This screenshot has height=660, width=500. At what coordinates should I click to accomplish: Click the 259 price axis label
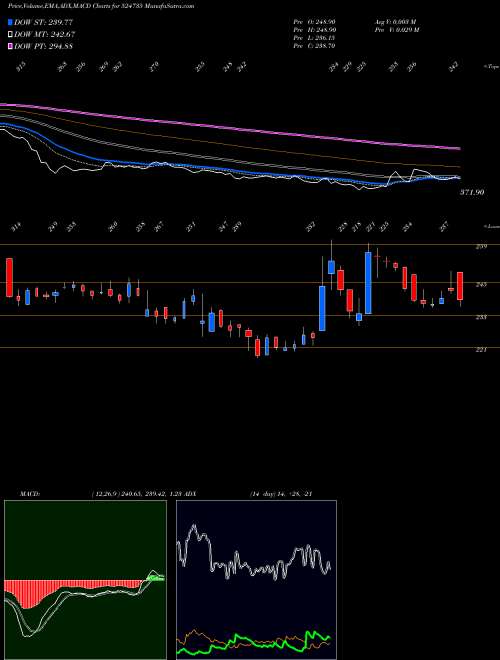pyautogui.click(x=481, y=246)
